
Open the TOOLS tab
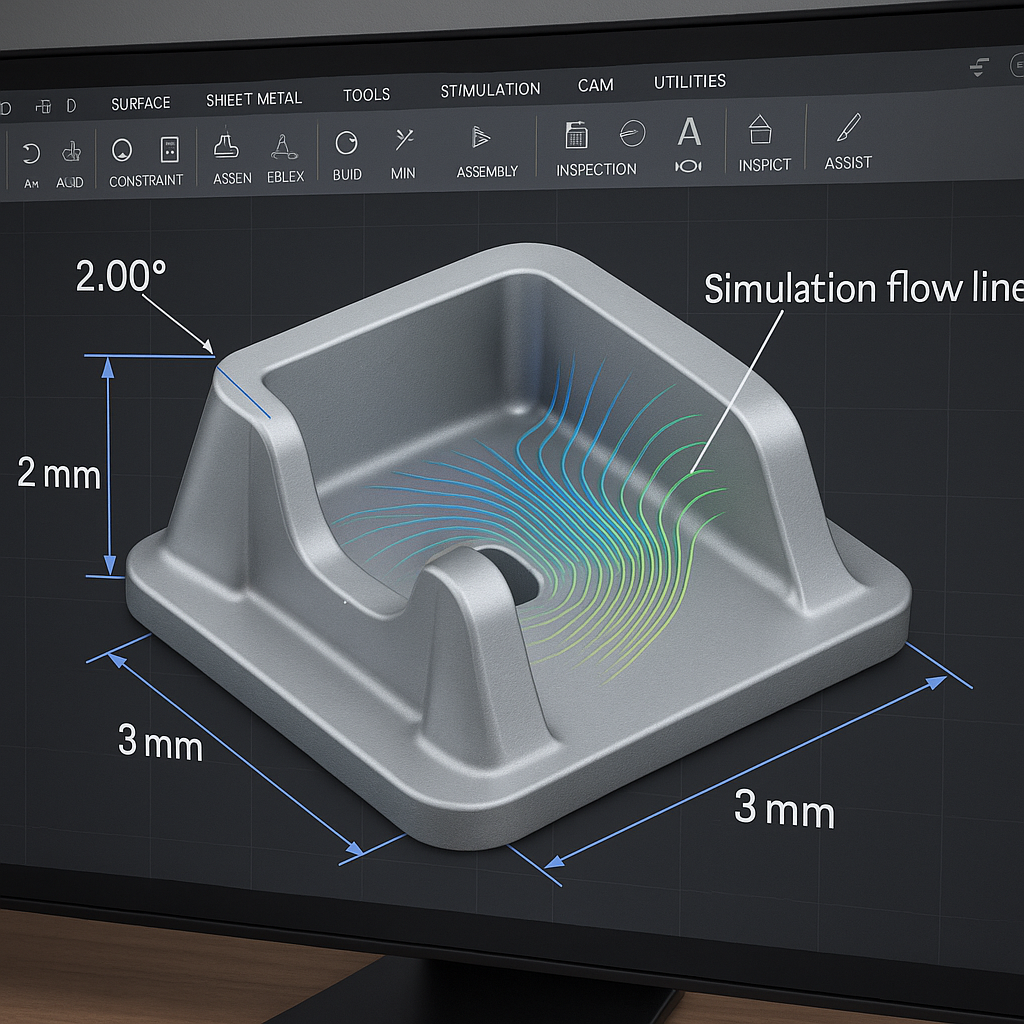coord(366,95)
